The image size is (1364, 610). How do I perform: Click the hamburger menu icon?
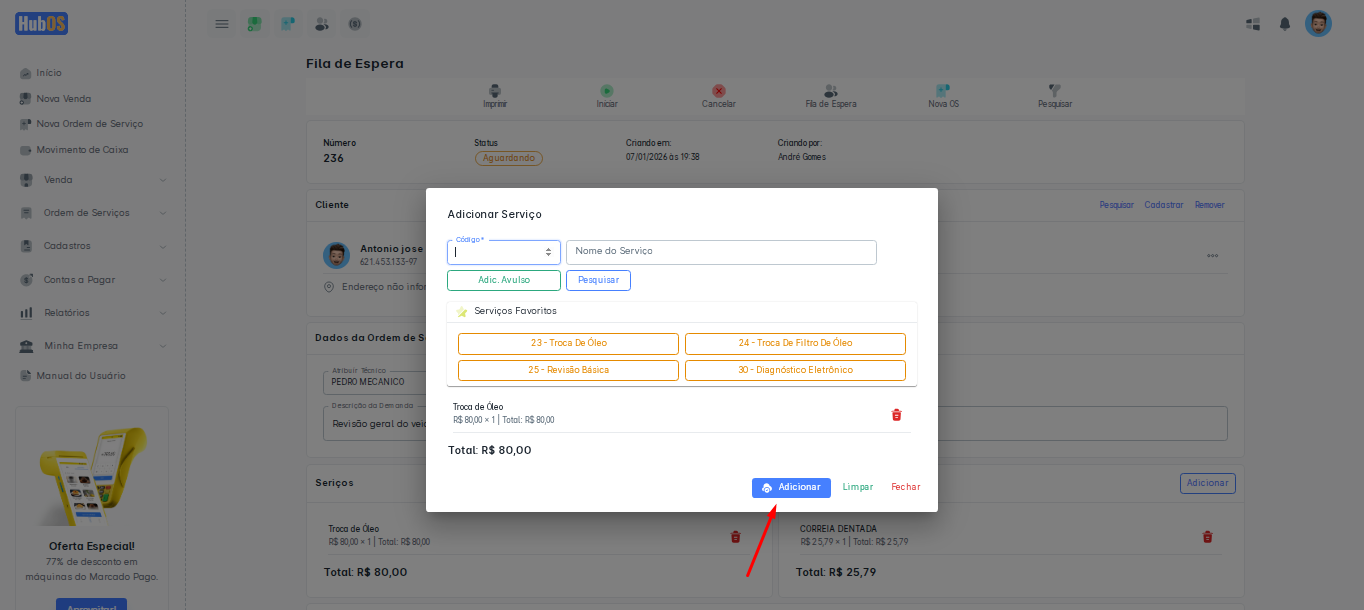point(222,24)
